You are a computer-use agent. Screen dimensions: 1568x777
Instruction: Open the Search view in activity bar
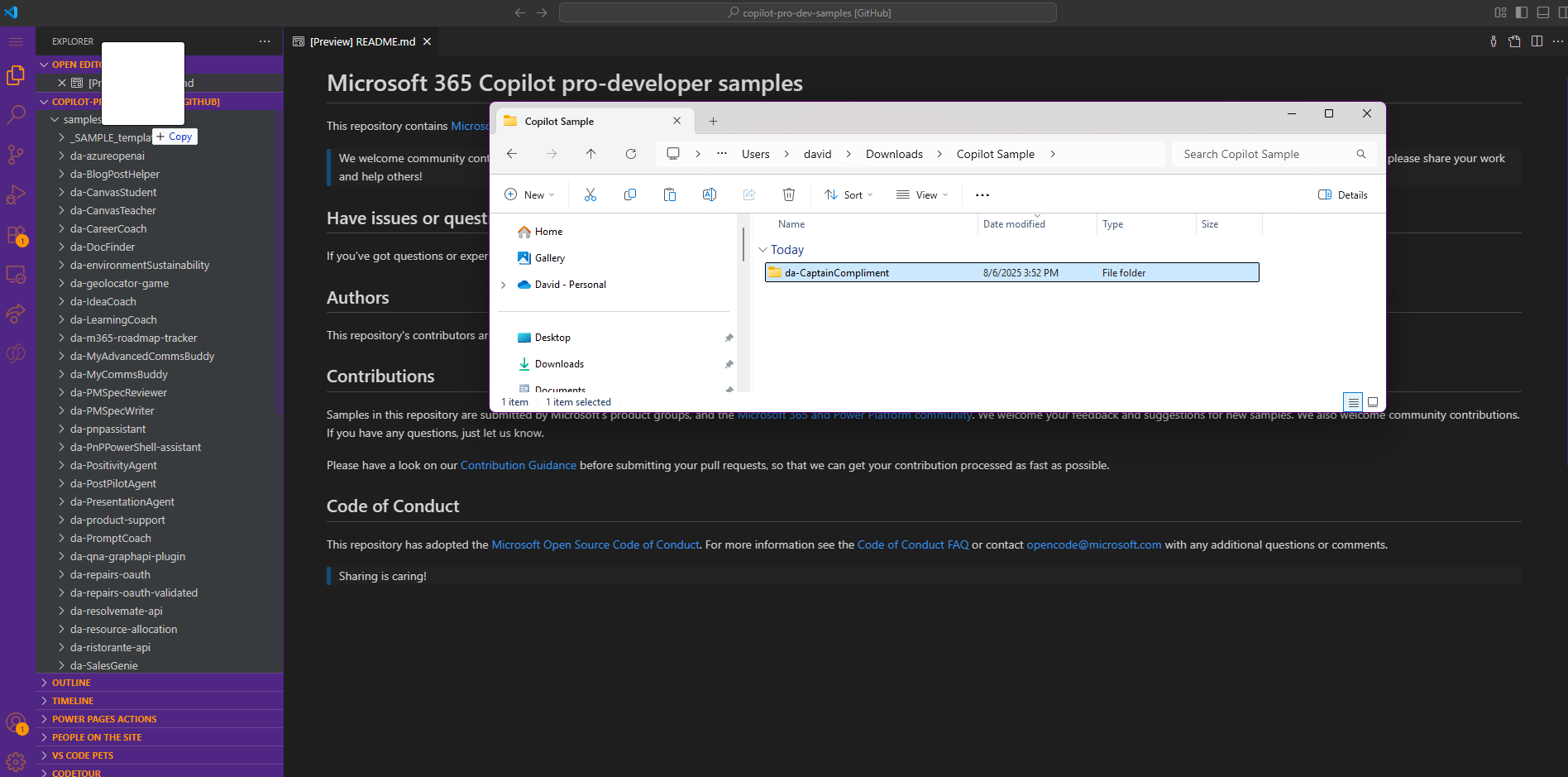coord(16,115)
